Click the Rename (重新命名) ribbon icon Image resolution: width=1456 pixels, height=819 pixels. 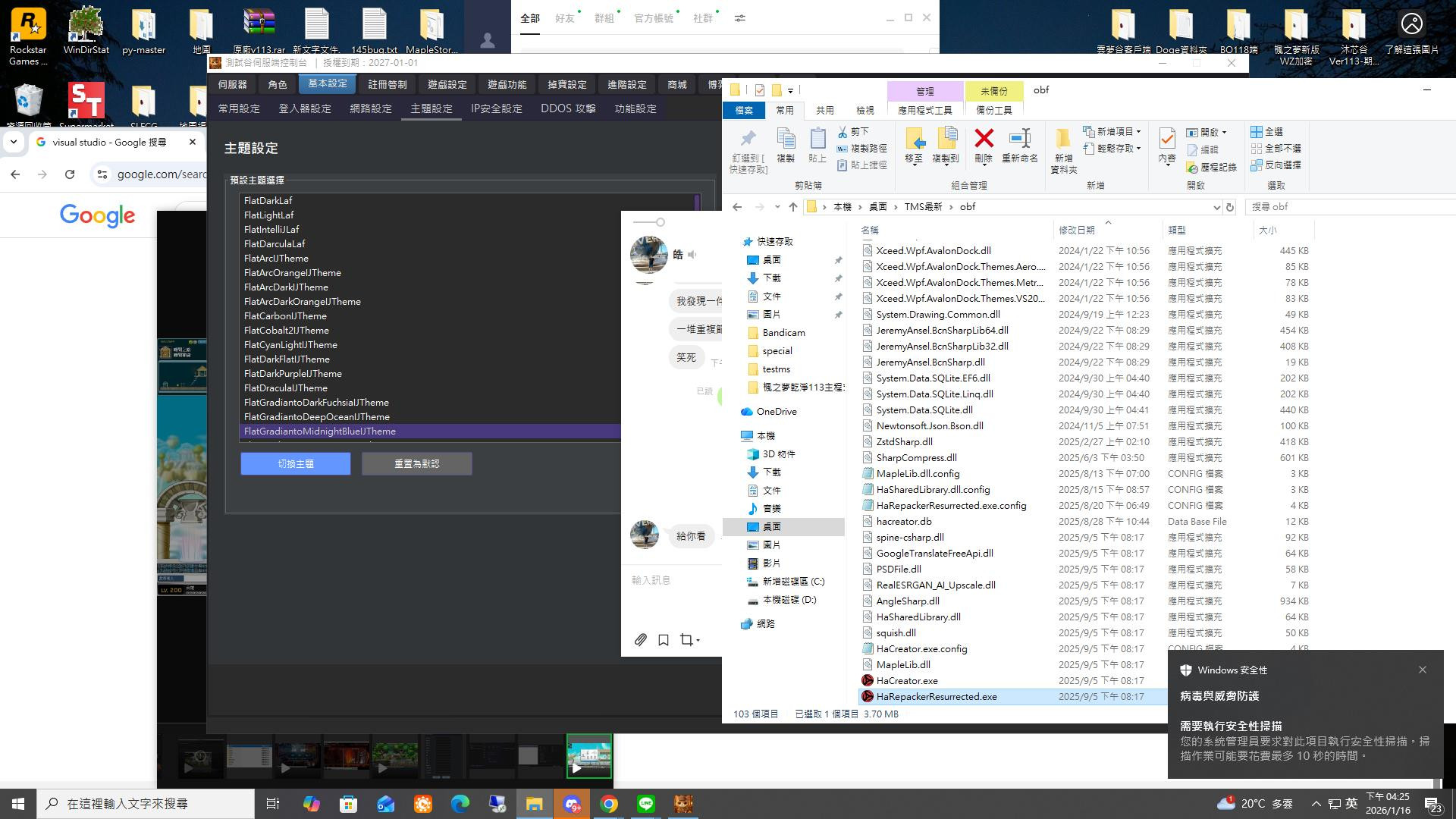(1020, 139)
